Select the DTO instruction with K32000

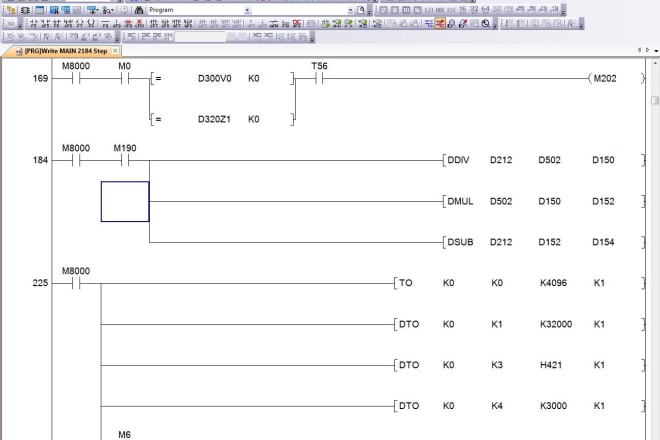519,324
